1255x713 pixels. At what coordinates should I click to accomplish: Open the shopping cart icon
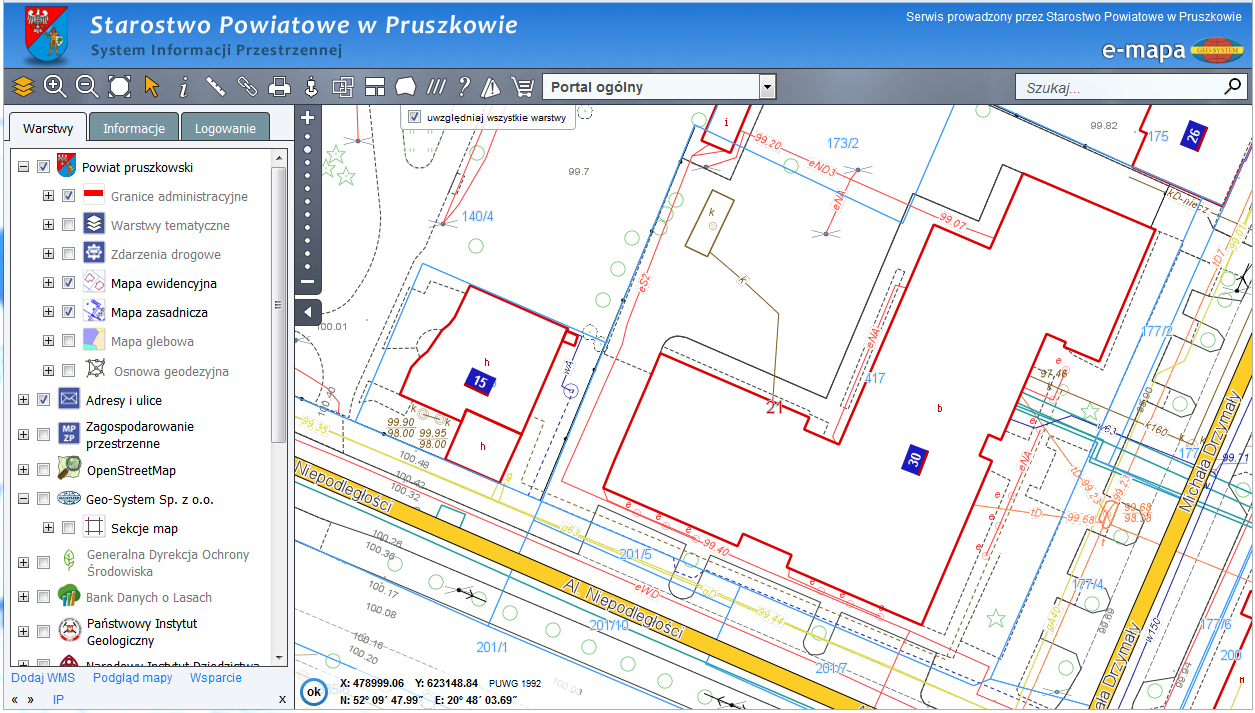click(x=522, y=87)
